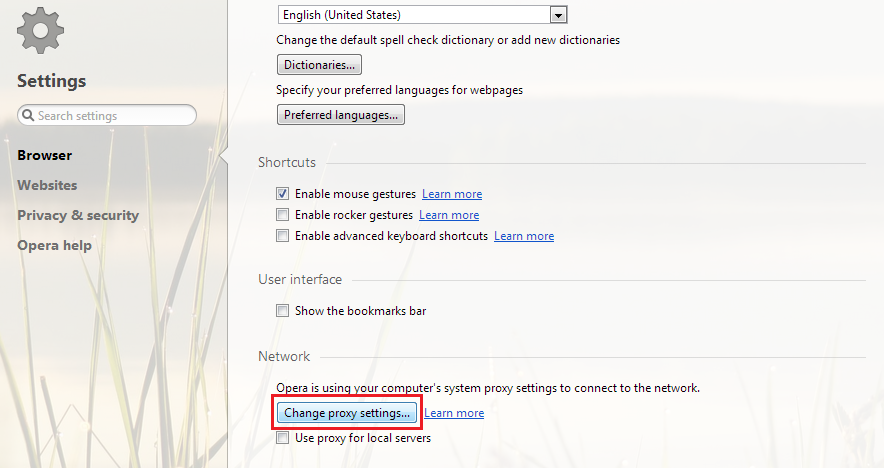884x468 pixels.
Task: Open the Websites settings section
Action: click(47, 185)
